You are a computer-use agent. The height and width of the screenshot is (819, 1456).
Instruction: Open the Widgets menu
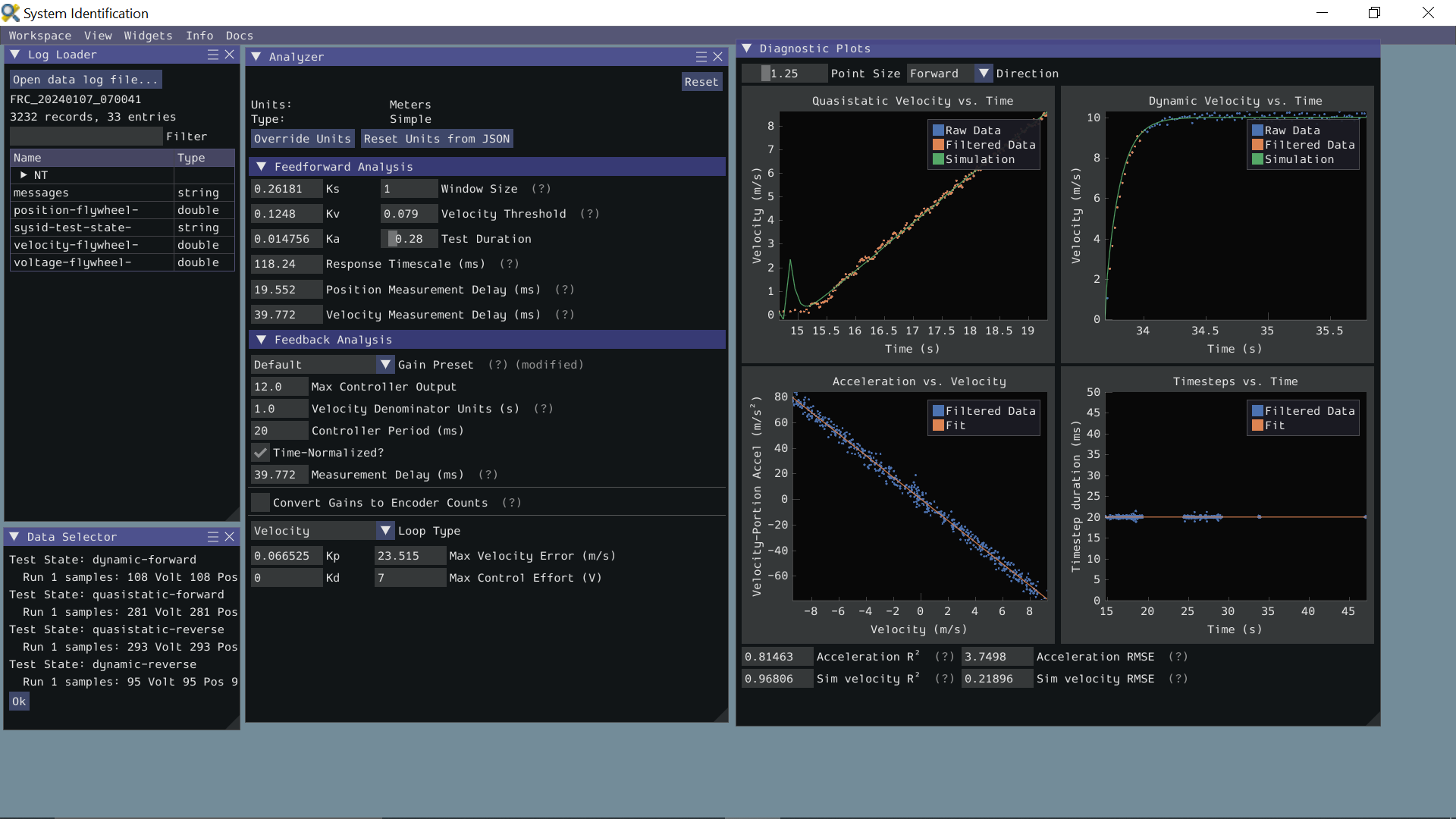147,36
